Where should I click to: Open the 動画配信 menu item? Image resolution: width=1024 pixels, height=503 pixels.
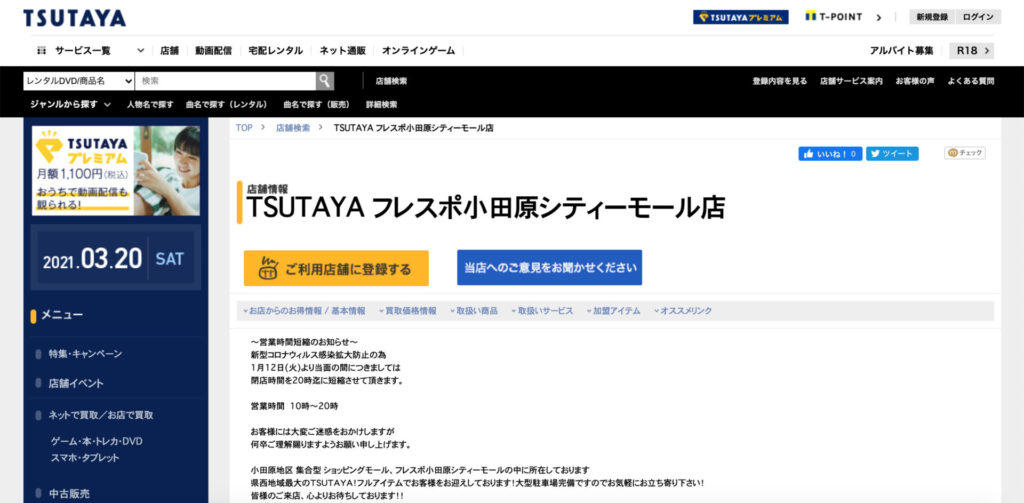pyautogui.click(x=214, y=50)
